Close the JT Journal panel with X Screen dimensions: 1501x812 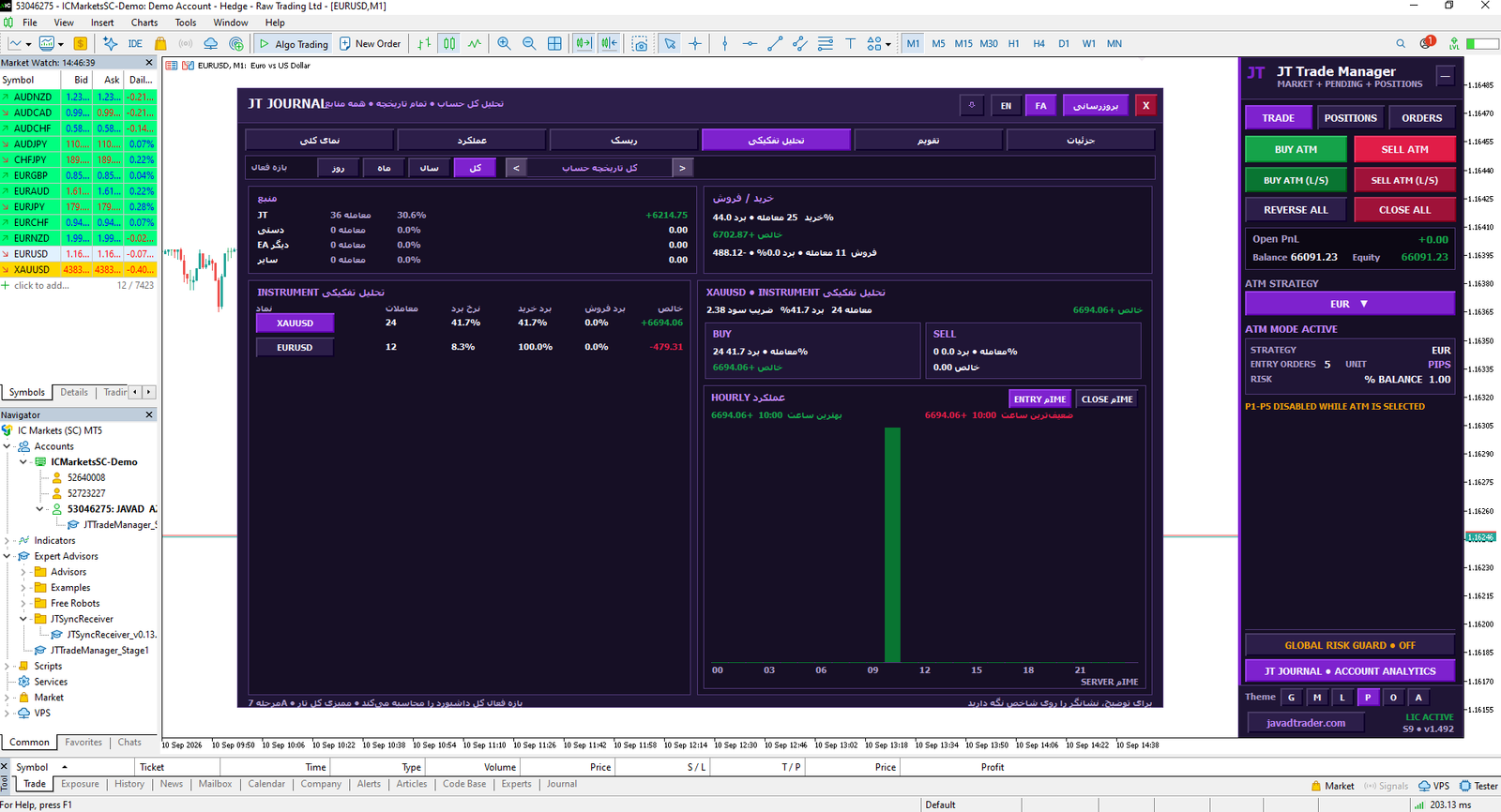(1145, 106)
